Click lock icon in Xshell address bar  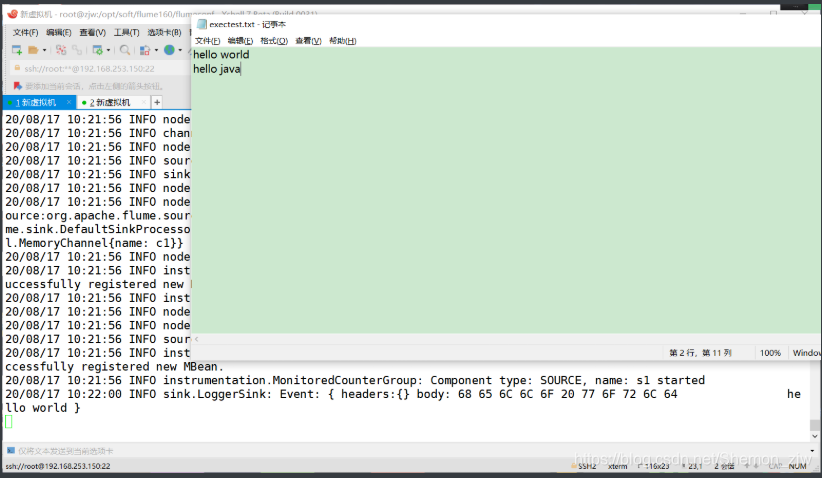(x=17, y=68)
